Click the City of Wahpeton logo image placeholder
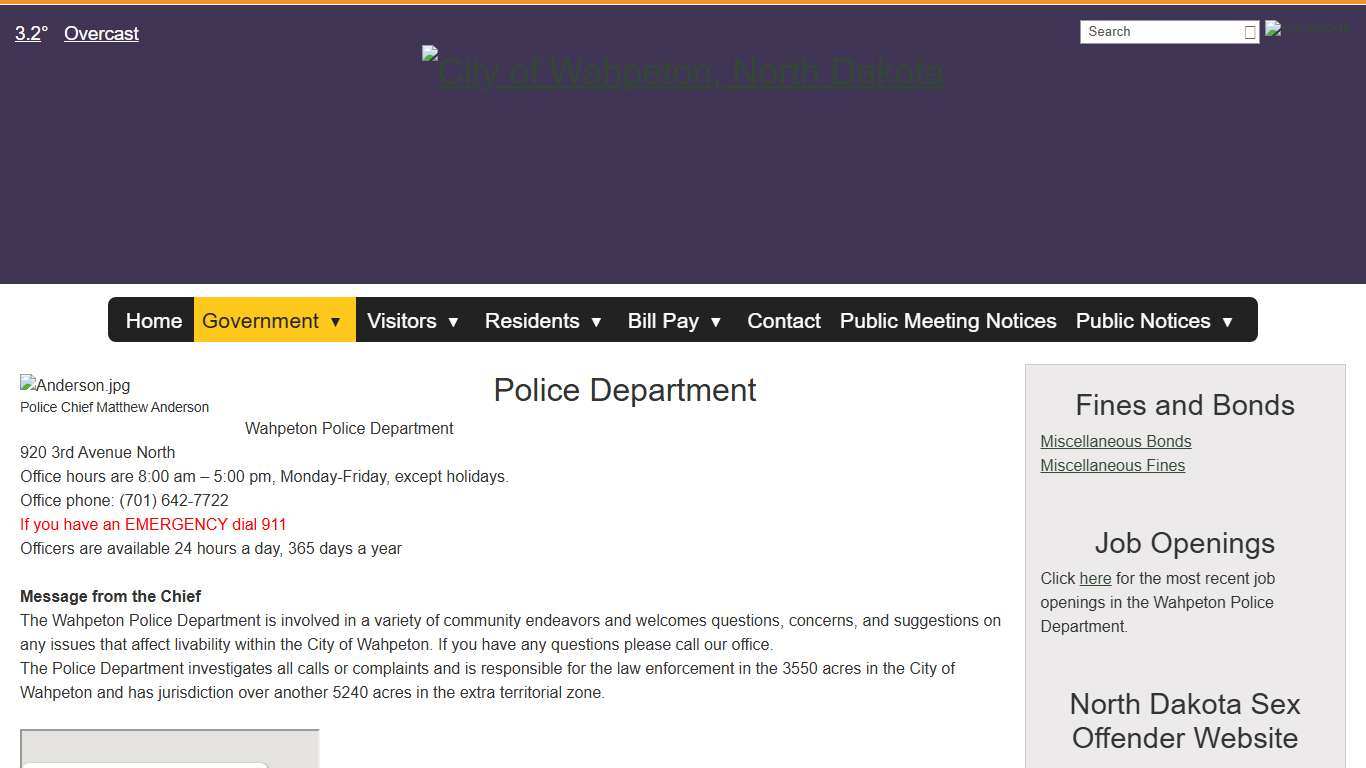Image resolution: width=1366 pixels, height=768 pixels. pos(683,70)
